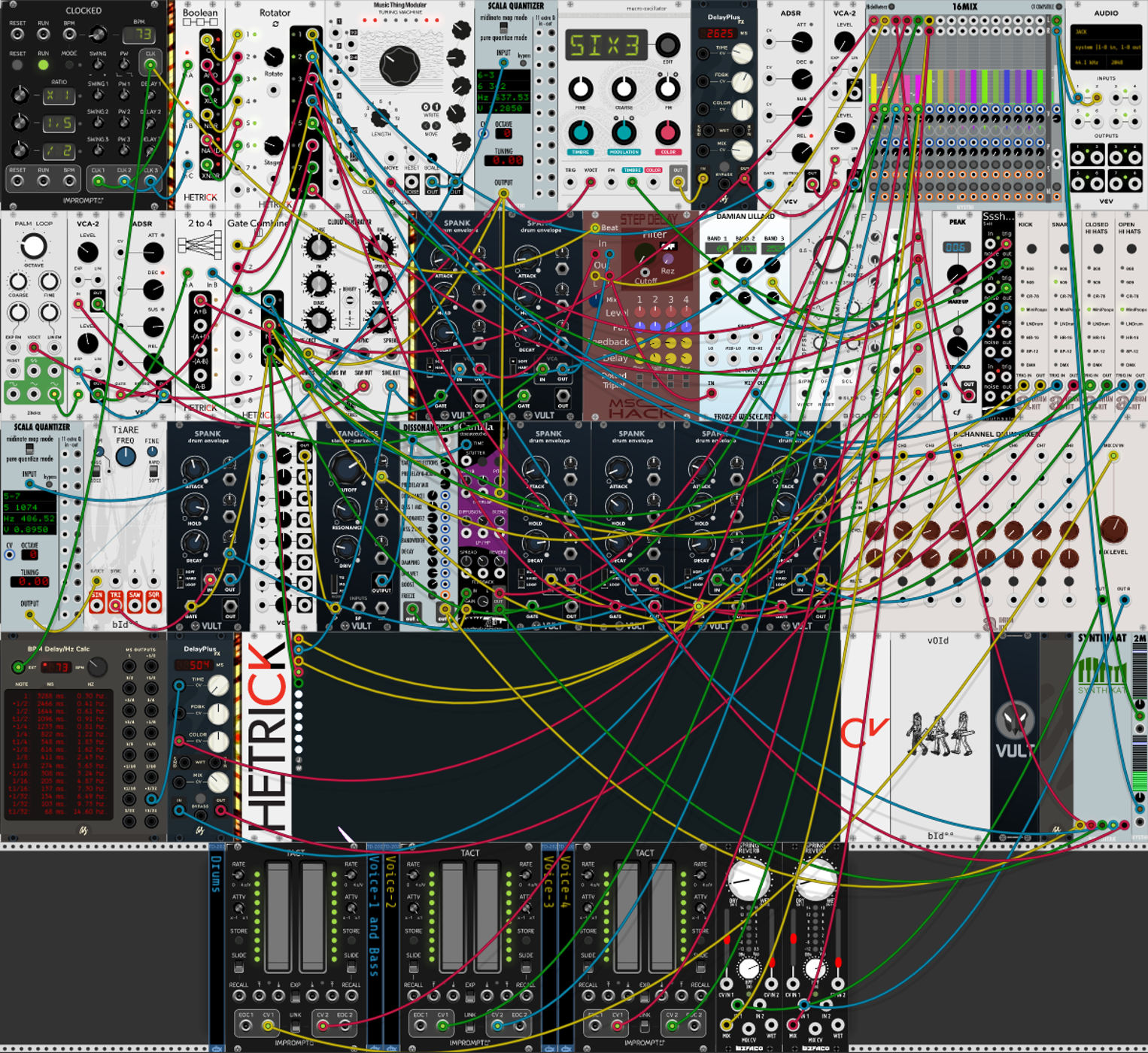Click the CLK 1 output jack on Clocked
Screen dimensions: 1148x1053
tap(99, 182)
